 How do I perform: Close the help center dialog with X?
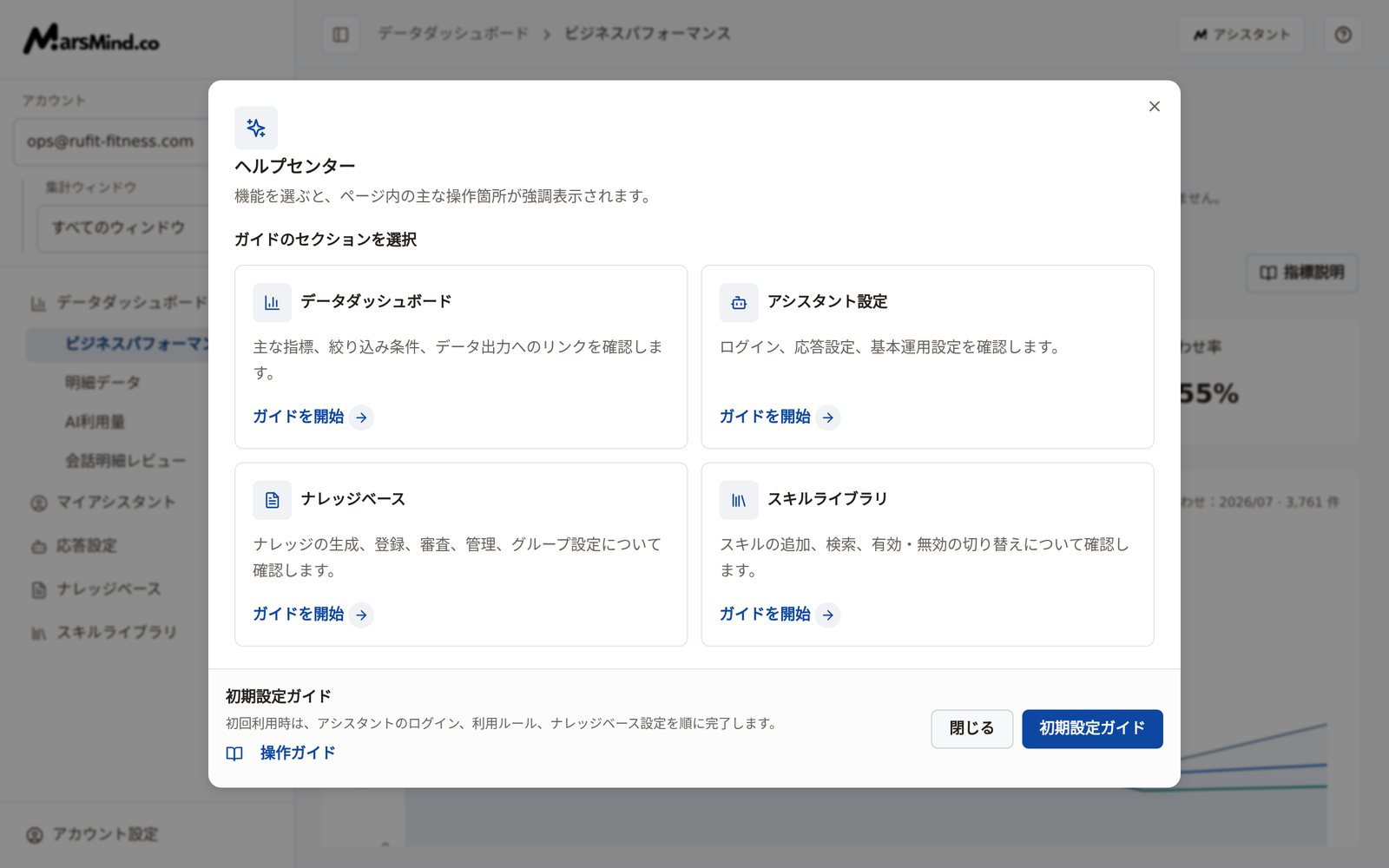tap(1154, 107)
